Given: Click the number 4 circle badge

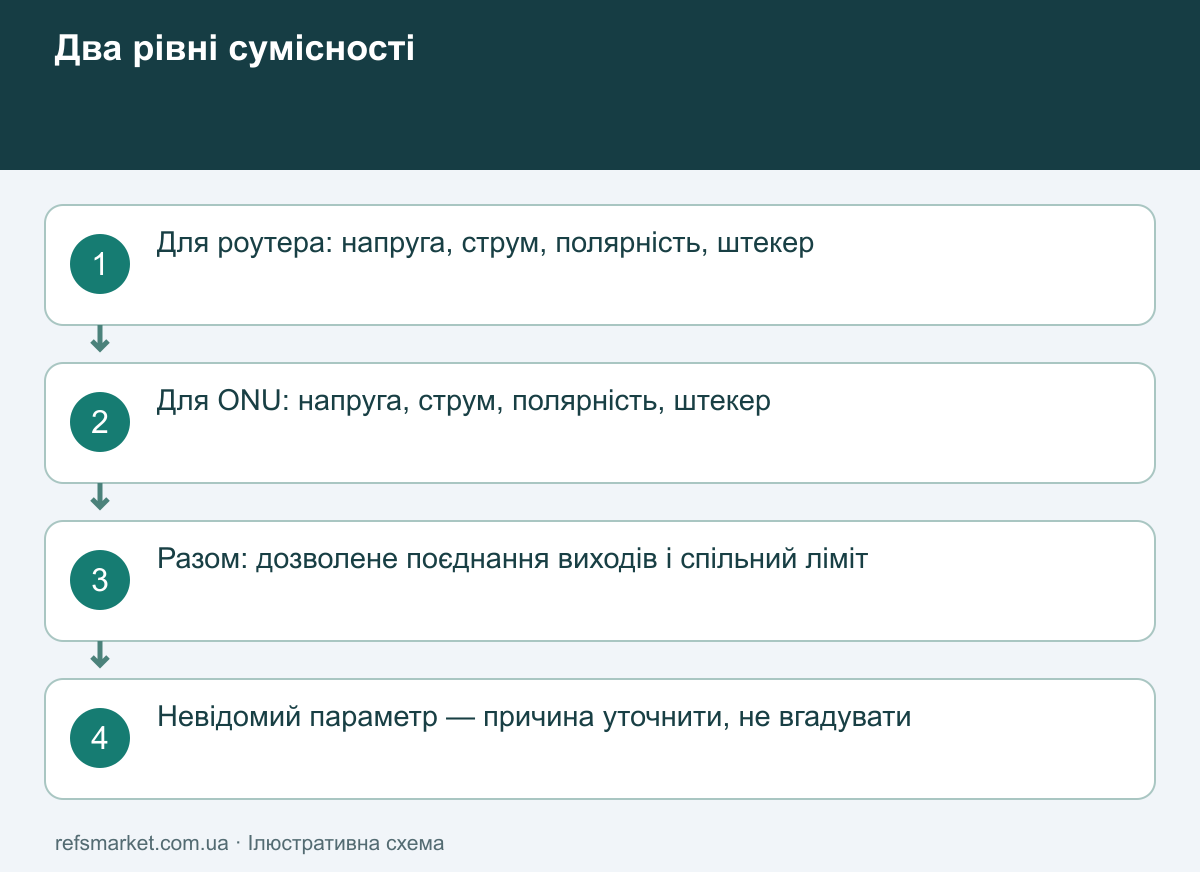Looking at the screenshot, I should [100, 738].
